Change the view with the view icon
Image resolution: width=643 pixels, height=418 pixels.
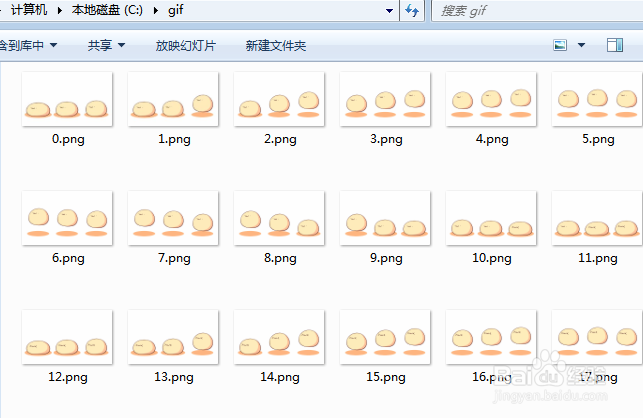coord(560,45)
